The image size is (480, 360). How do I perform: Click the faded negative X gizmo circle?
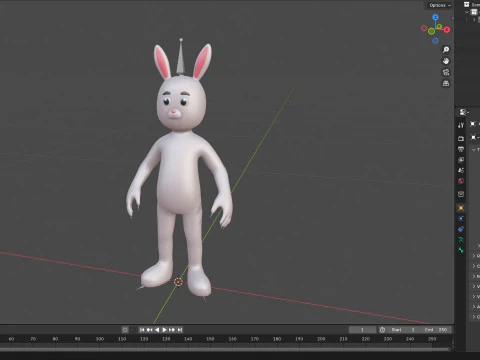424,28
